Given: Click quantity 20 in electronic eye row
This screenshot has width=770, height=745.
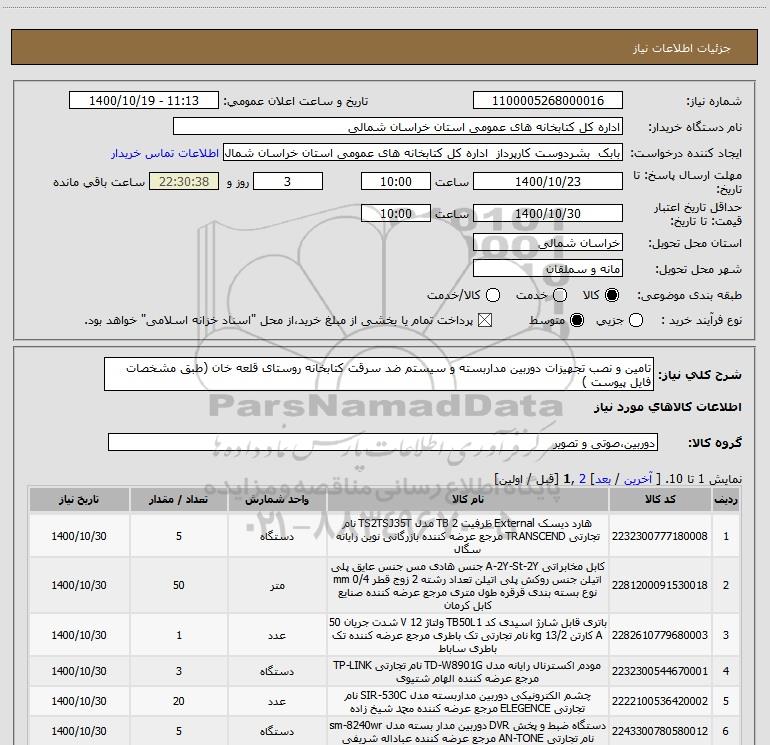Looking at the screenshot, I should [179, 701].
